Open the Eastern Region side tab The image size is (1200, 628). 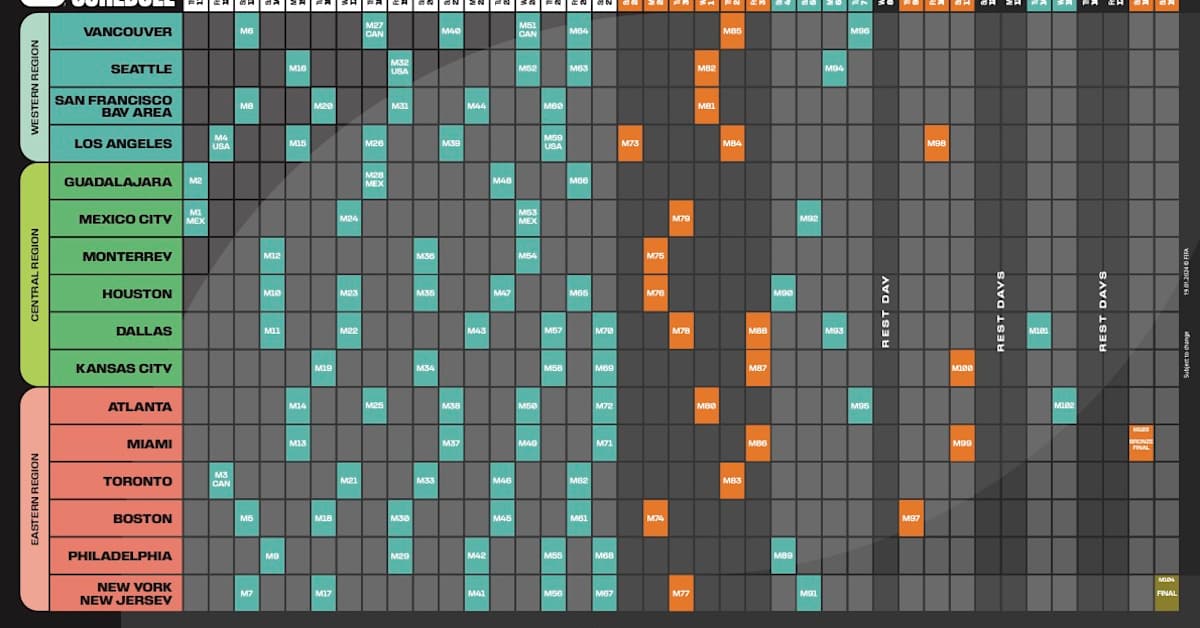[34, 499]
